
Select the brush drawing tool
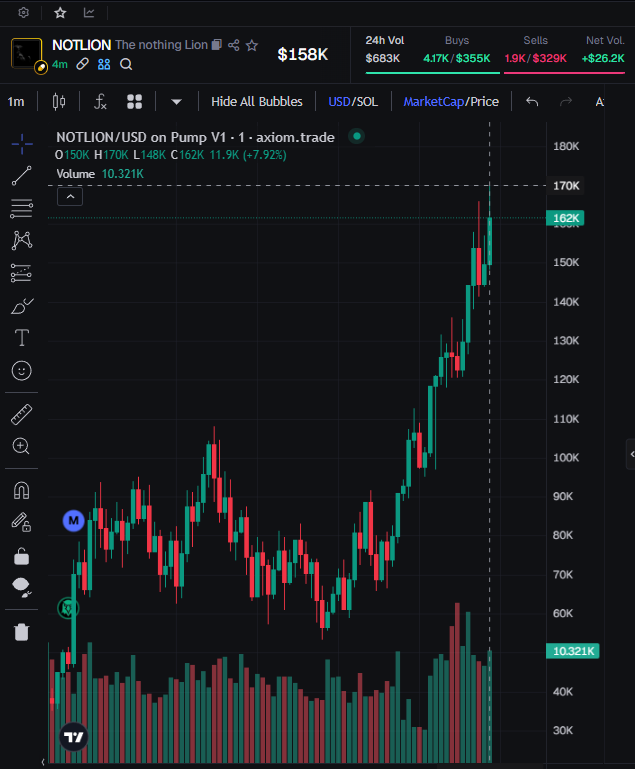tap(22, 306)
